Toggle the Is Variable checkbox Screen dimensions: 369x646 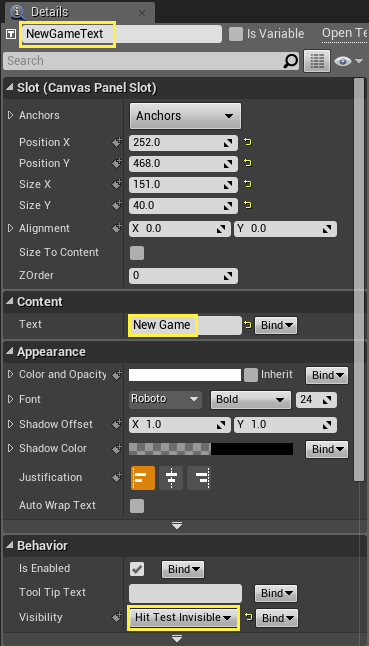point(236,34)
